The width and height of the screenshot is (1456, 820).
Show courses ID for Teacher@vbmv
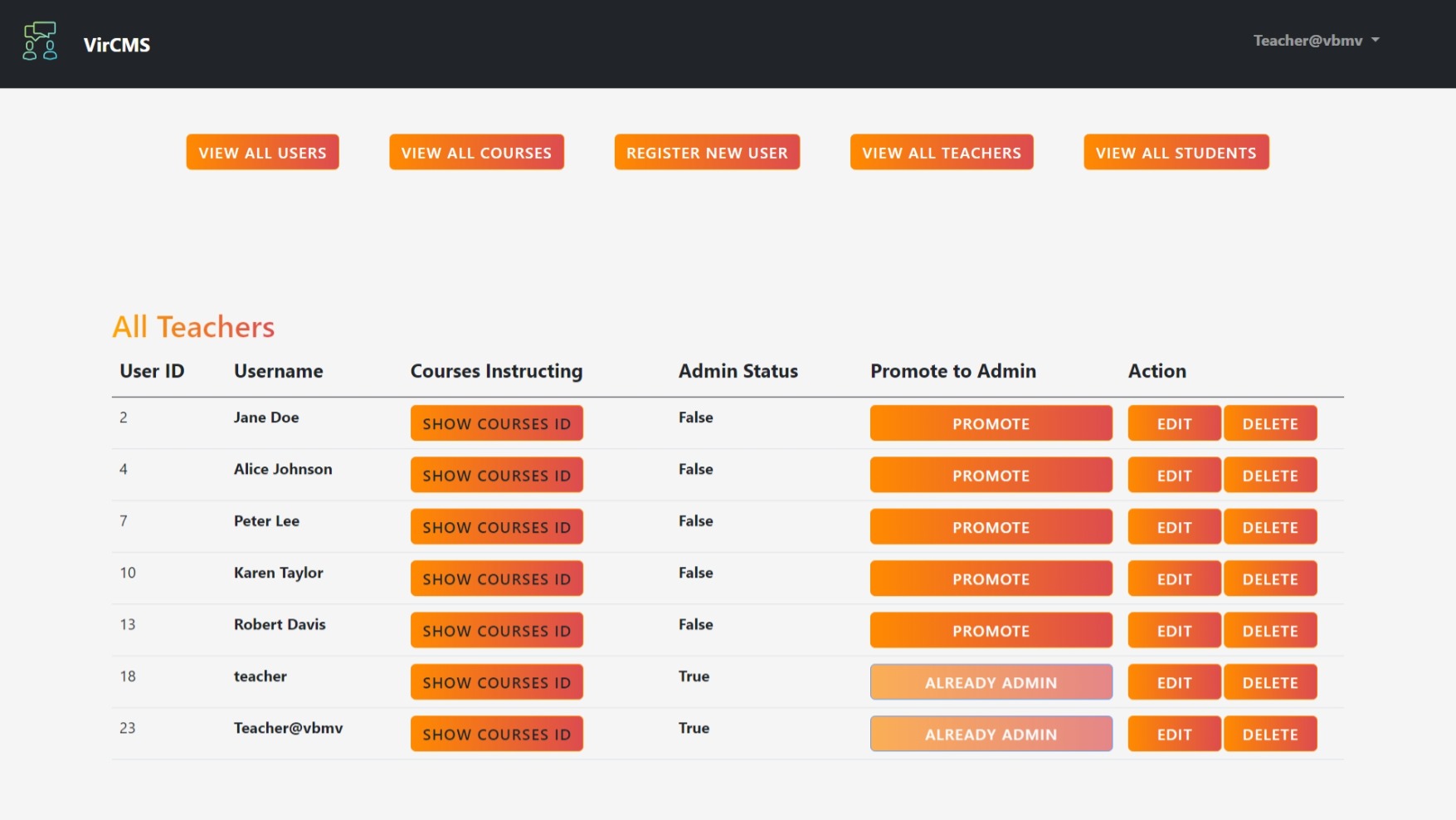point(496,734)
